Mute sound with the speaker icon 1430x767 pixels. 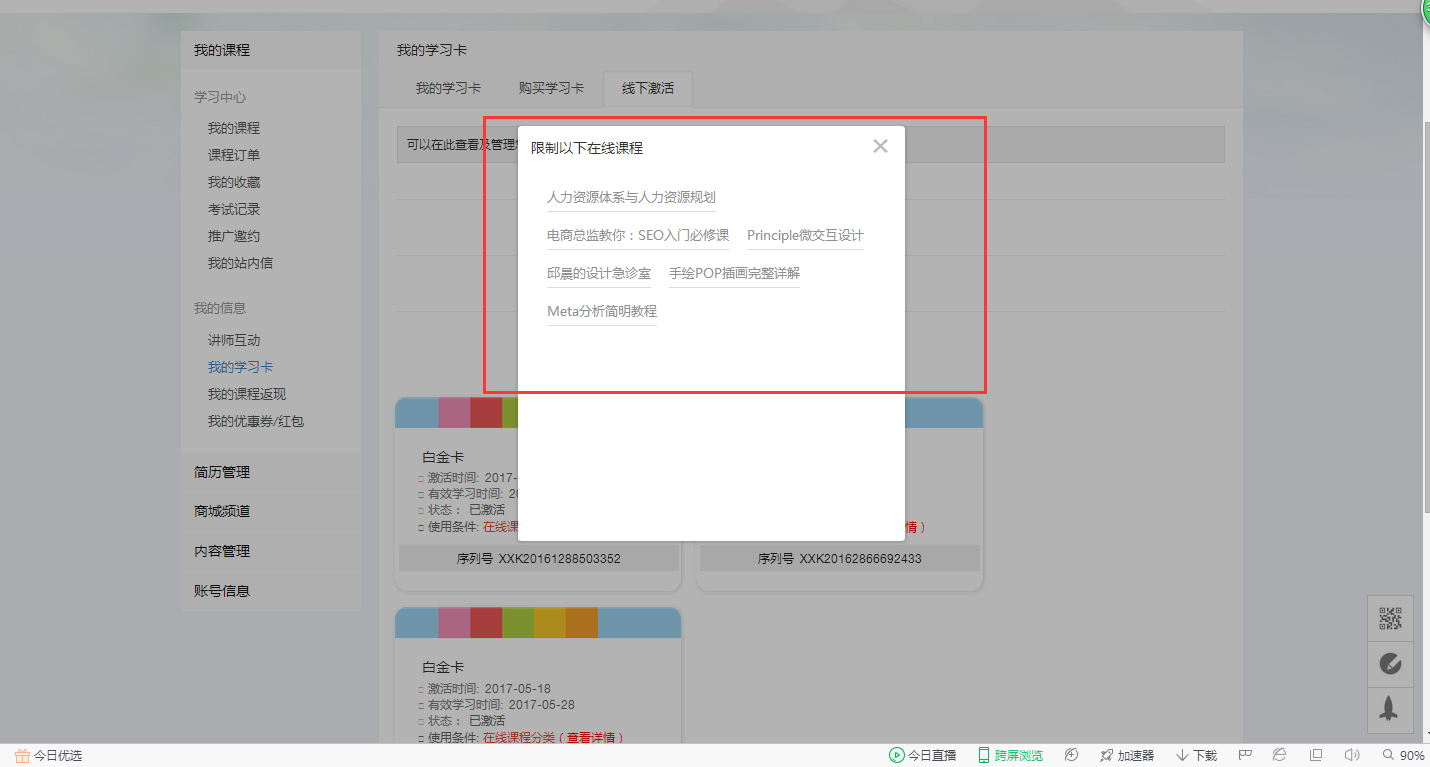(1353, 755)
